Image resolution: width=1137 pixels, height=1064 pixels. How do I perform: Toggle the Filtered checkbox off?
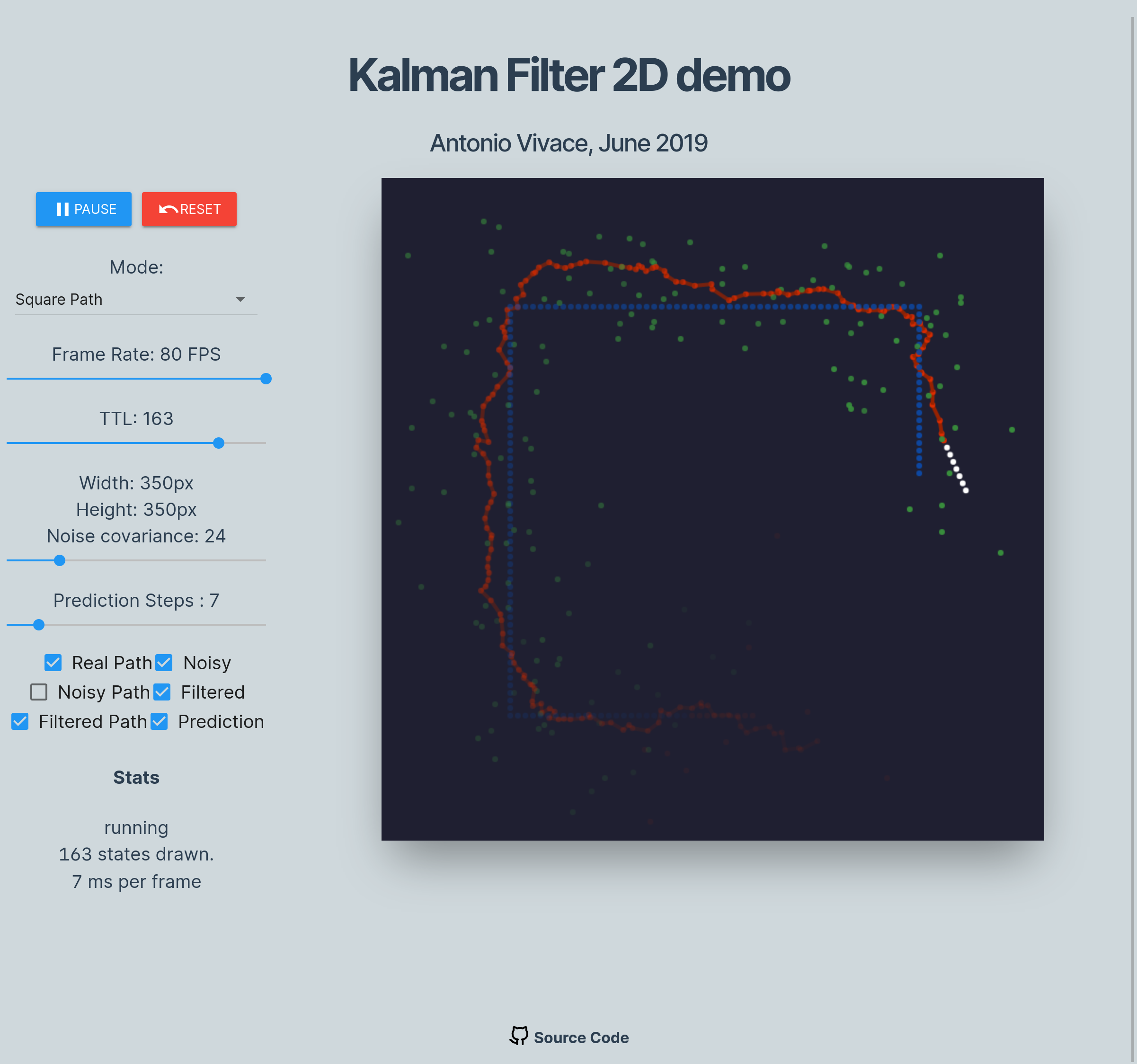coord(162,692)
